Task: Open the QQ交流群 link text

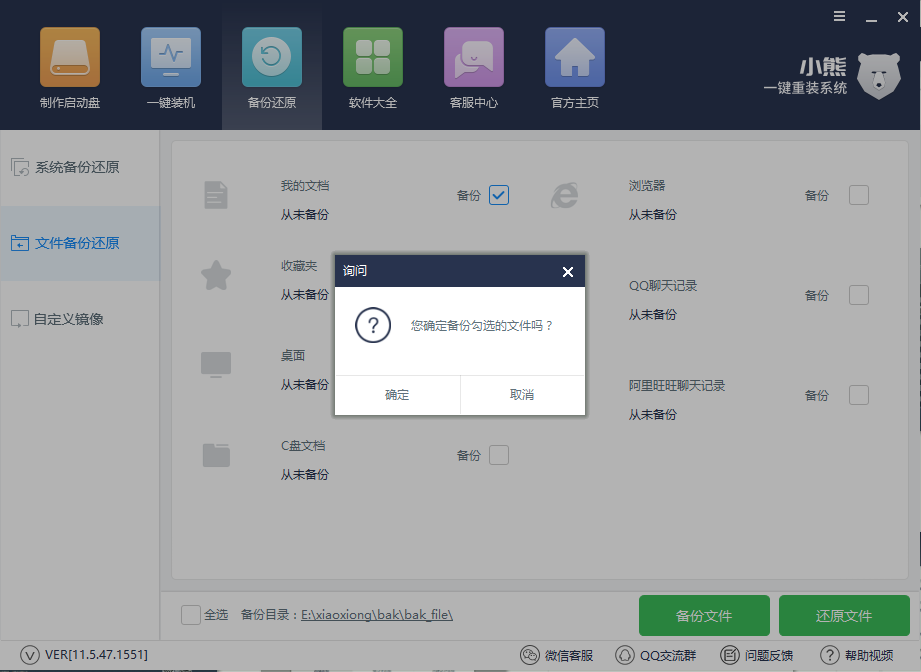Action: tap(668, 655)
